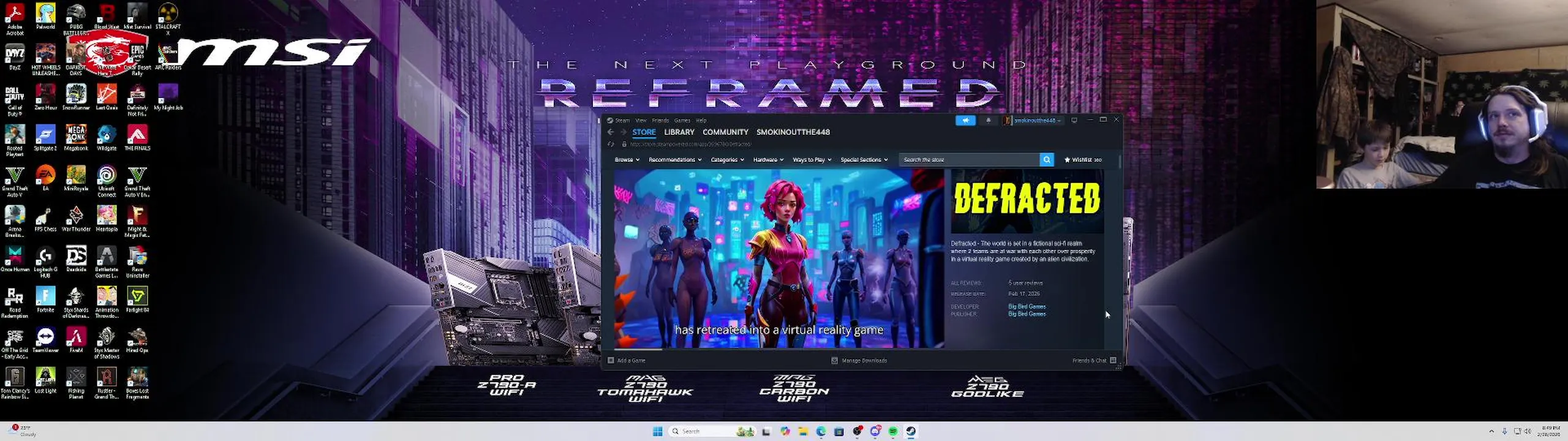This screenshot has height=441, width=1568.
Task: Click the Big Bird Games developer link
Action: [1027, 306]
